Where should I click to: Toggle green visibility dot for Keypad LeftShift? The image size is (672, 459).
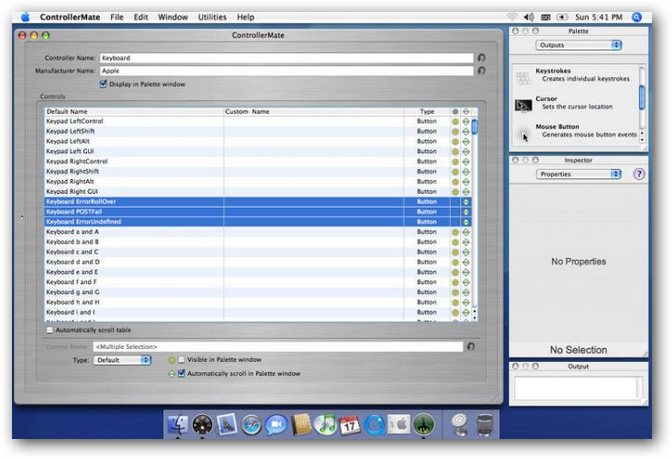455,132
